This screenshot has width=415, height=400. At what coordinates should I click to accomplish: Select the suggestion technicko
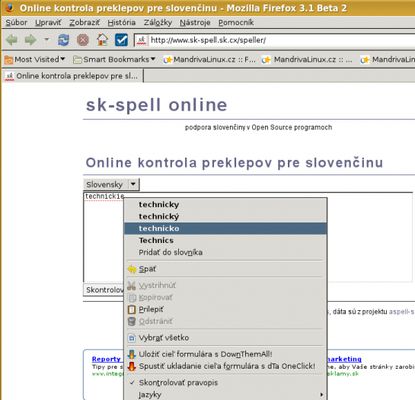(225, 228)
